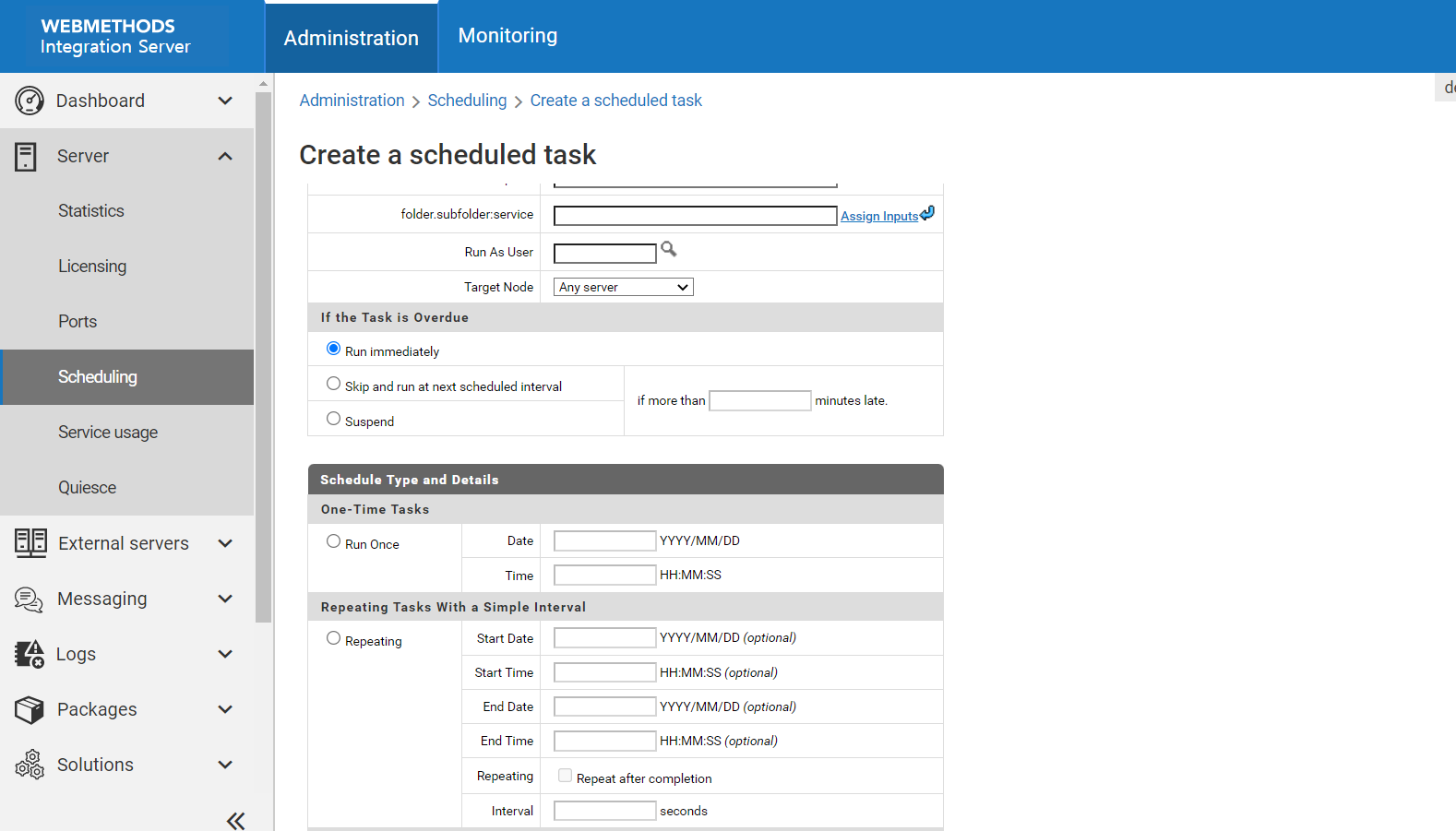Click the Logs icon

(30, 654)
